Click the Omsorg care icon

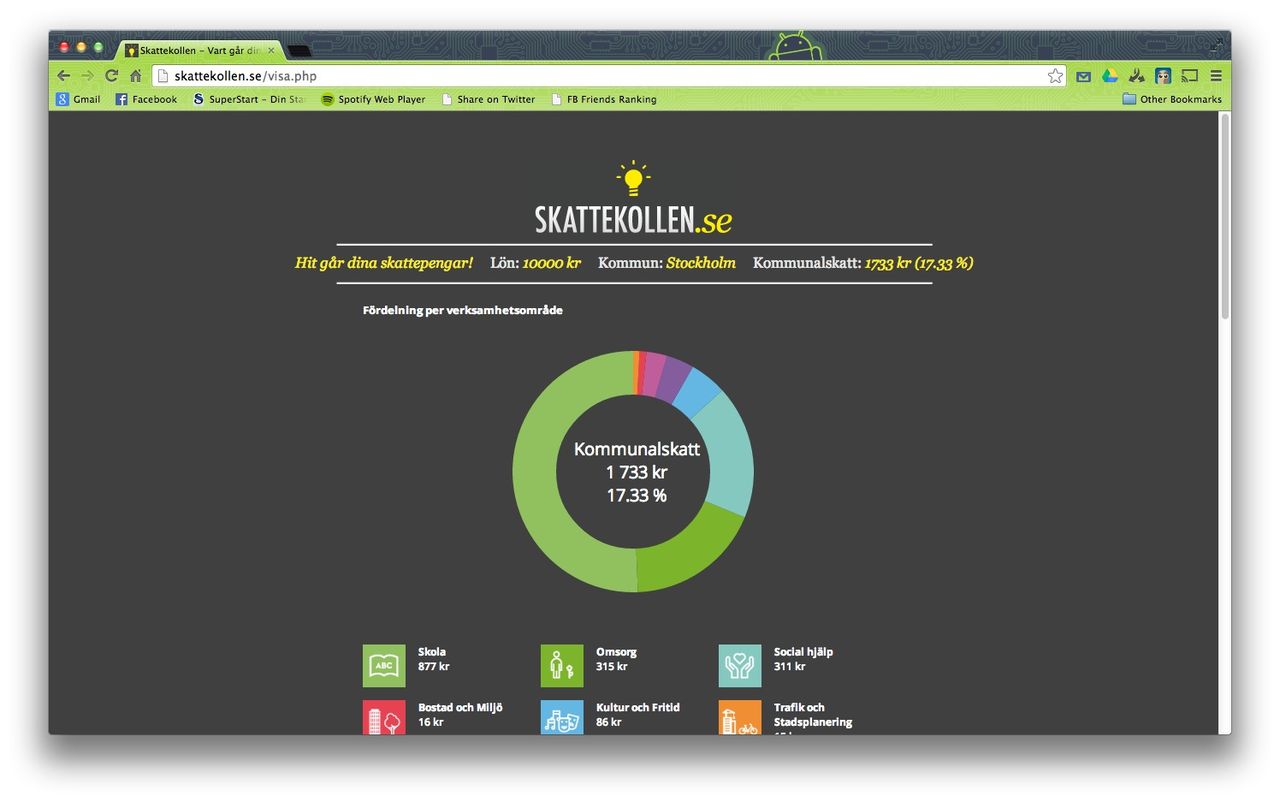(562, 666)
